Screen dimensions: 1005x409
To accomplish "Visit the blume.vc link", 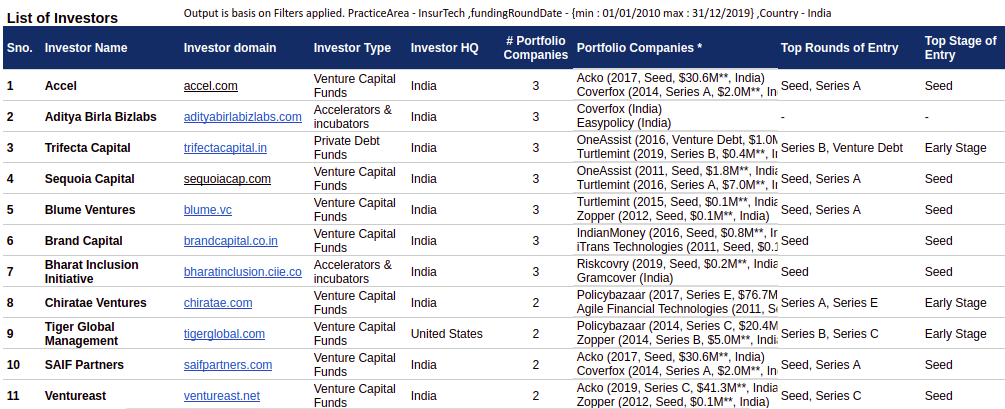I will pos(207,210).
